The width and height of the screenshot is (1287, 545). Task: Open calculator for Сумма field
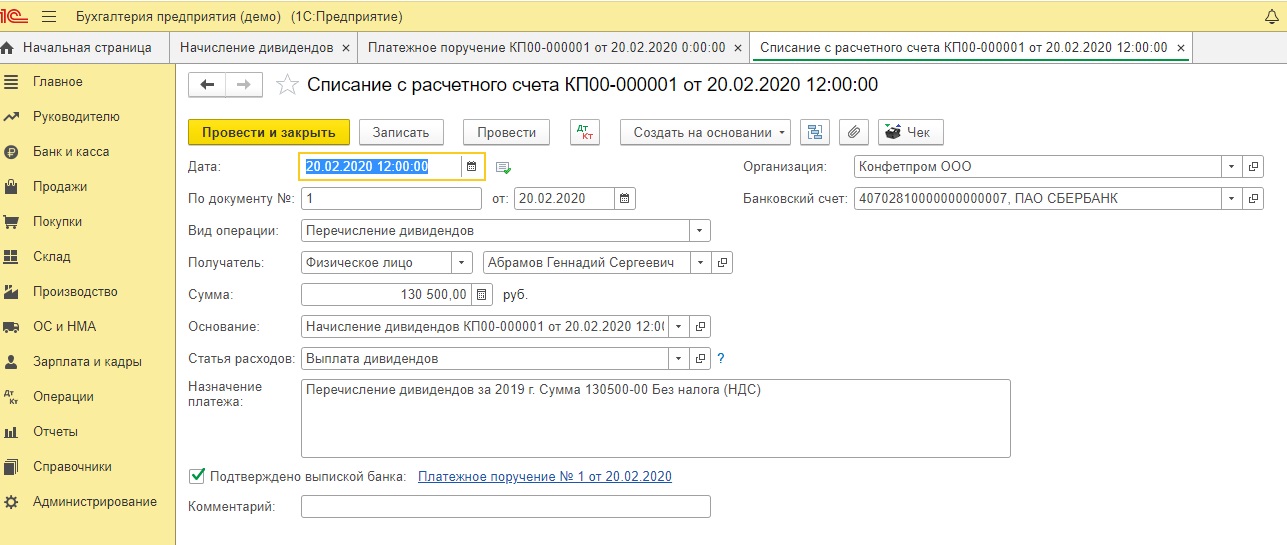483,295
